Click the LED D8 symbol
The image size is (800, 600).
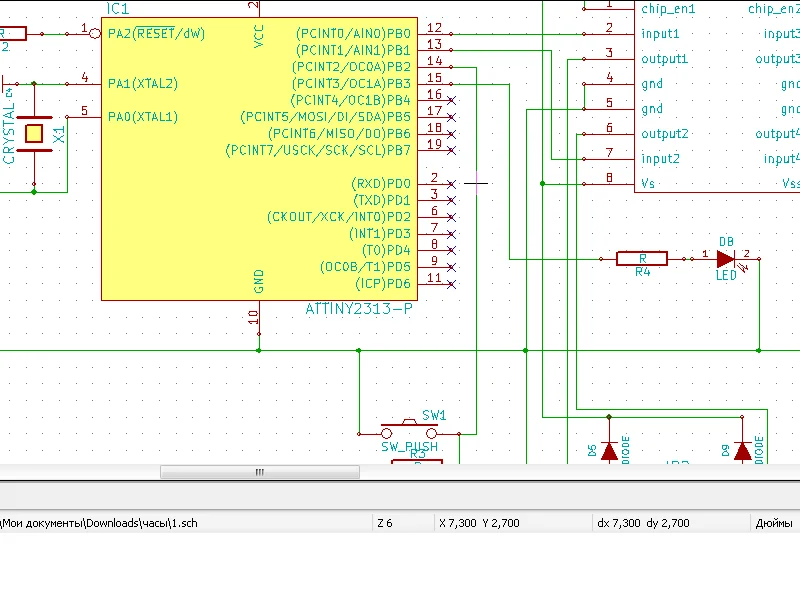pos(726,259)
